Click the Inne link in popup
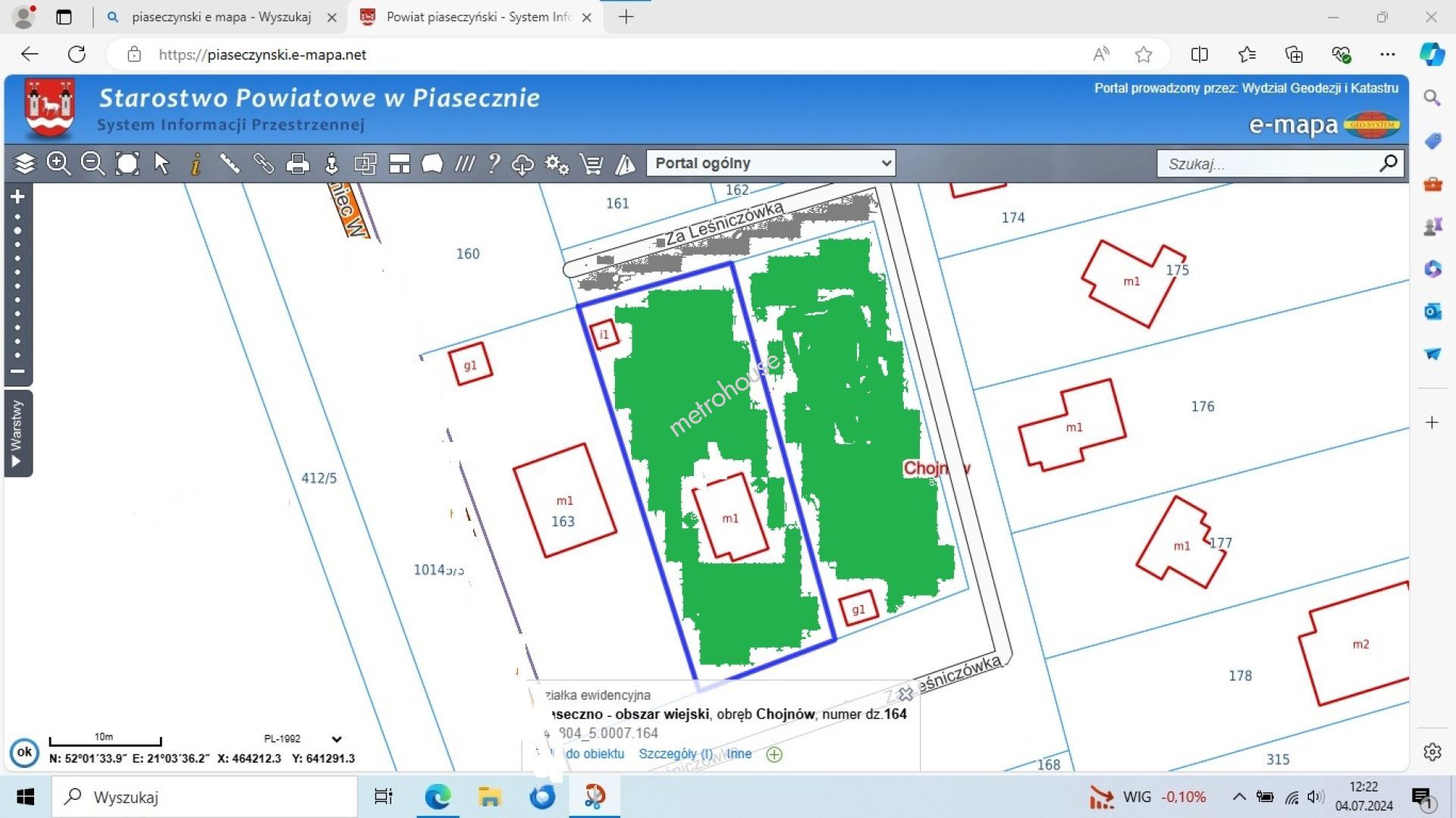Image resolution: width=1456 pixels, height=818 pixels. 739,754
